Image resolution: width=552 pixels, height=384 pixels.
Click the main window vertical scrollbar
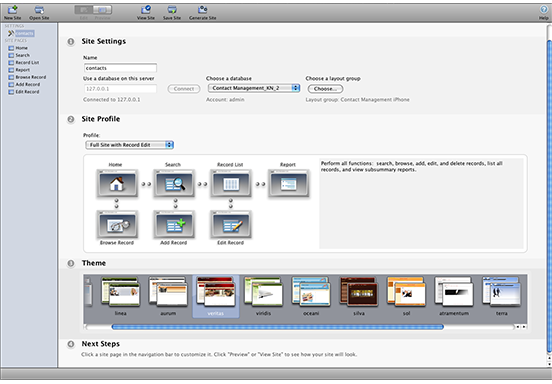click(549, 195)
